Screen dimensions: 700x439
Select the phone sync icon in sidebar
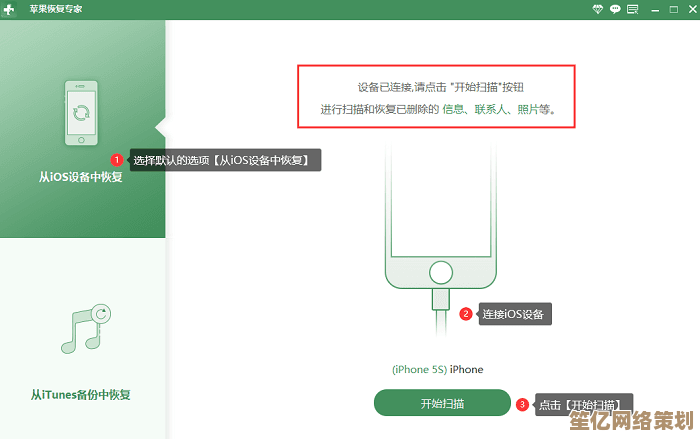coord(81,113)
